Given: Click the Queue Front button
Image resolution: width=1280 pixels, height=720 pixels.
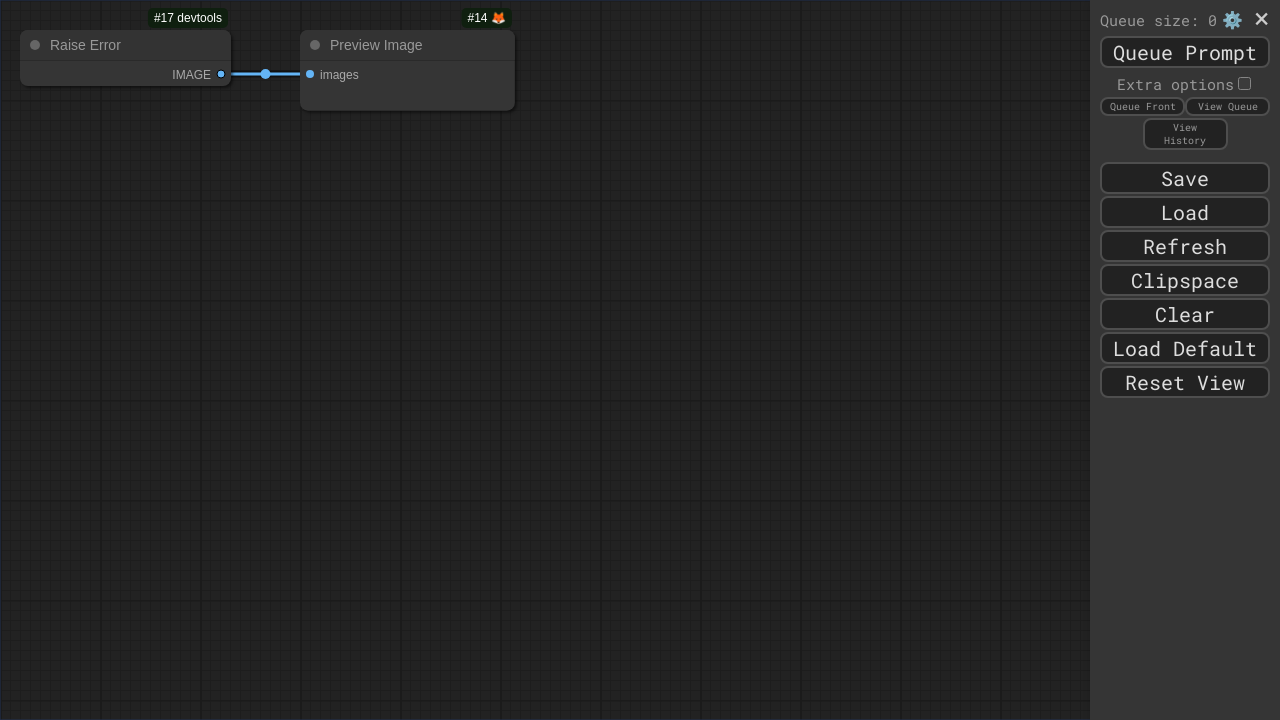Looking at the screenshot, I should click(1142, 107).
